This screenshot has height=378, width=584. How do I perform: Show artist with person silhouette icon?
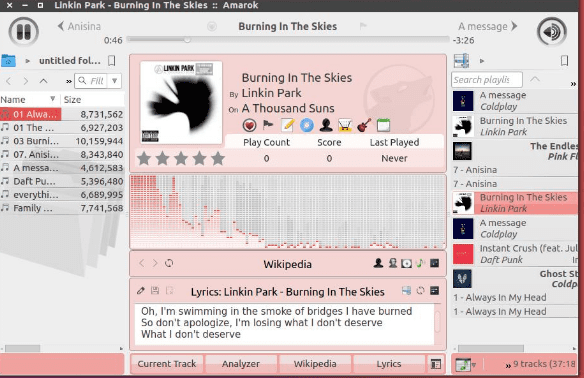pos(326,126)
